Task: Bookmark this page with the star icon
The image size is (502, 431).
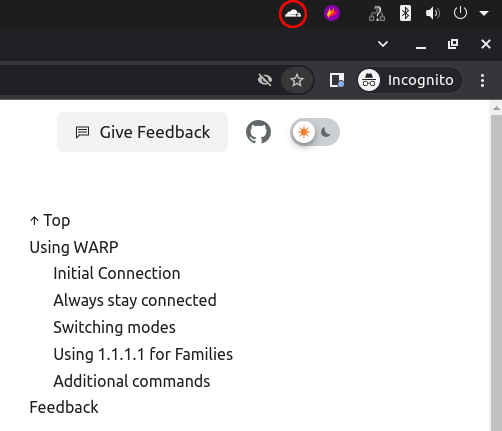Action: (x=297, y=80)
